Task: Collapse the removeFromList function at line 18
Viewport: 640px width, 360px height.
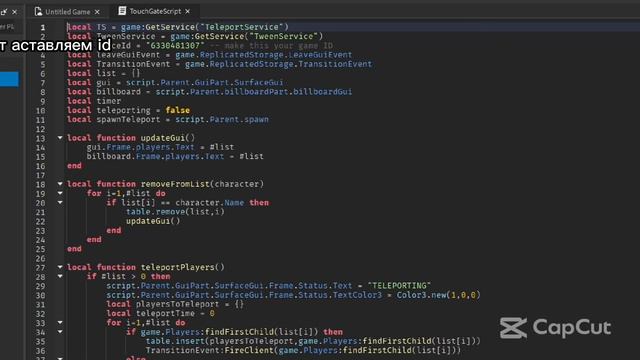Action: click(60, 184)
